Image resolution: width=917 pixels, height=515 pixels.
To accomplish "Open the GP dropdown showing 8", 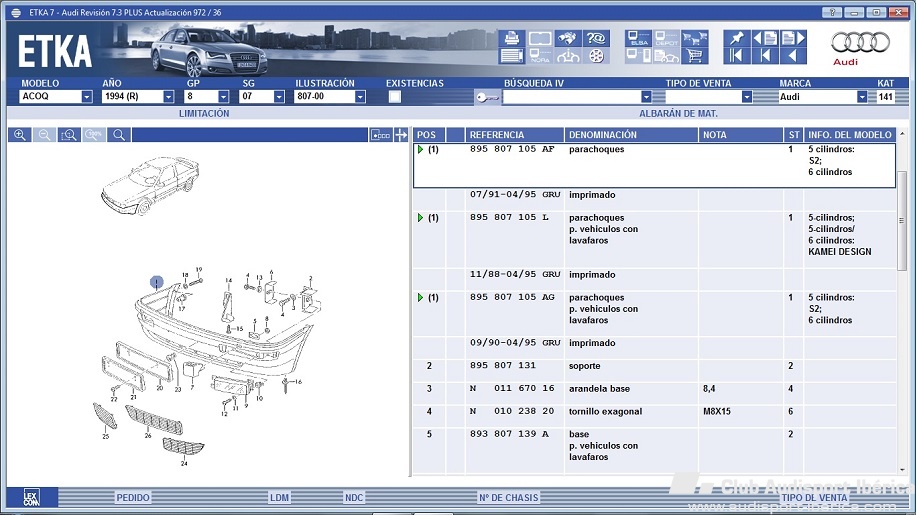I will 223,96.
